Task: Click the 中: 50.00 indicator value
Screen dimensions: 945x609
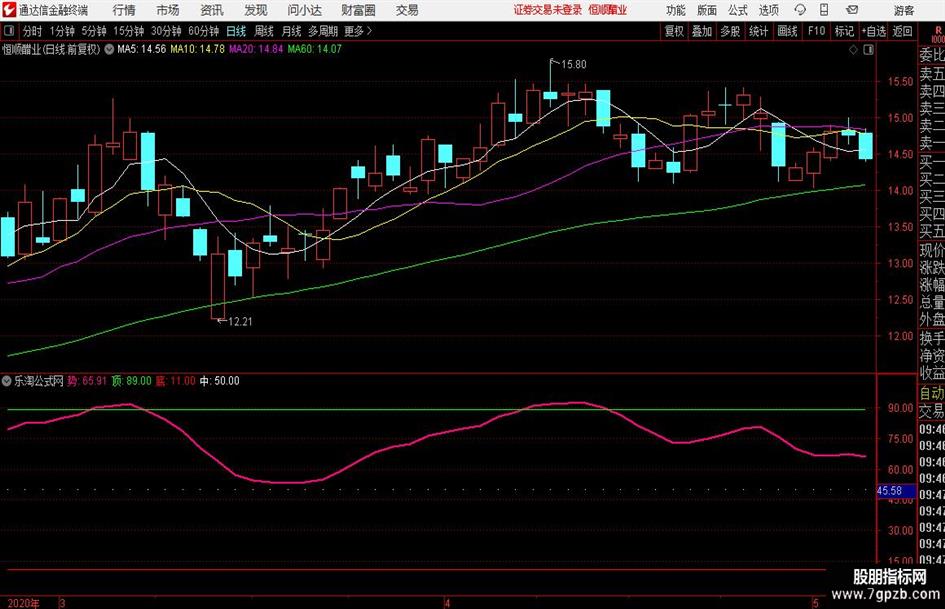Action: [x=219, y=381]
